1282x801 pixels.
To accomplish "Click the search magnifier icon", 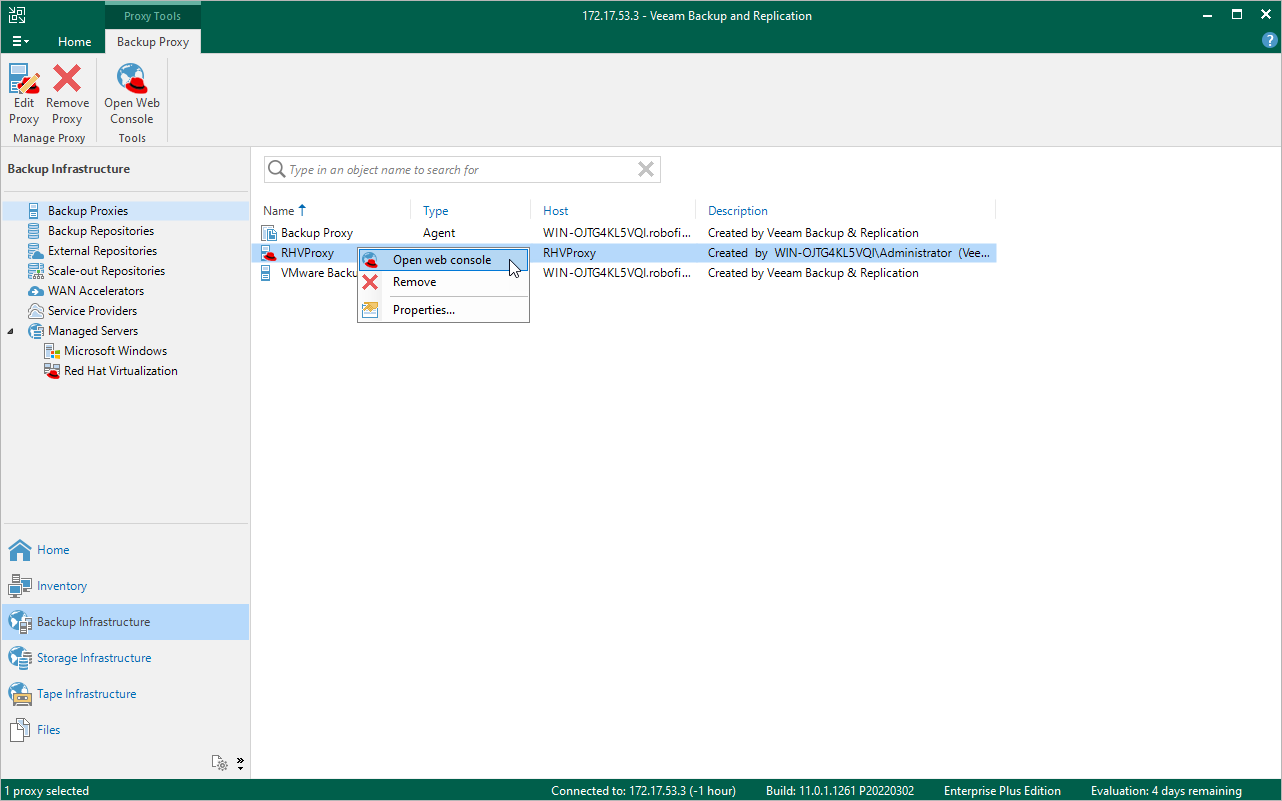I will [x=277, y=170].
